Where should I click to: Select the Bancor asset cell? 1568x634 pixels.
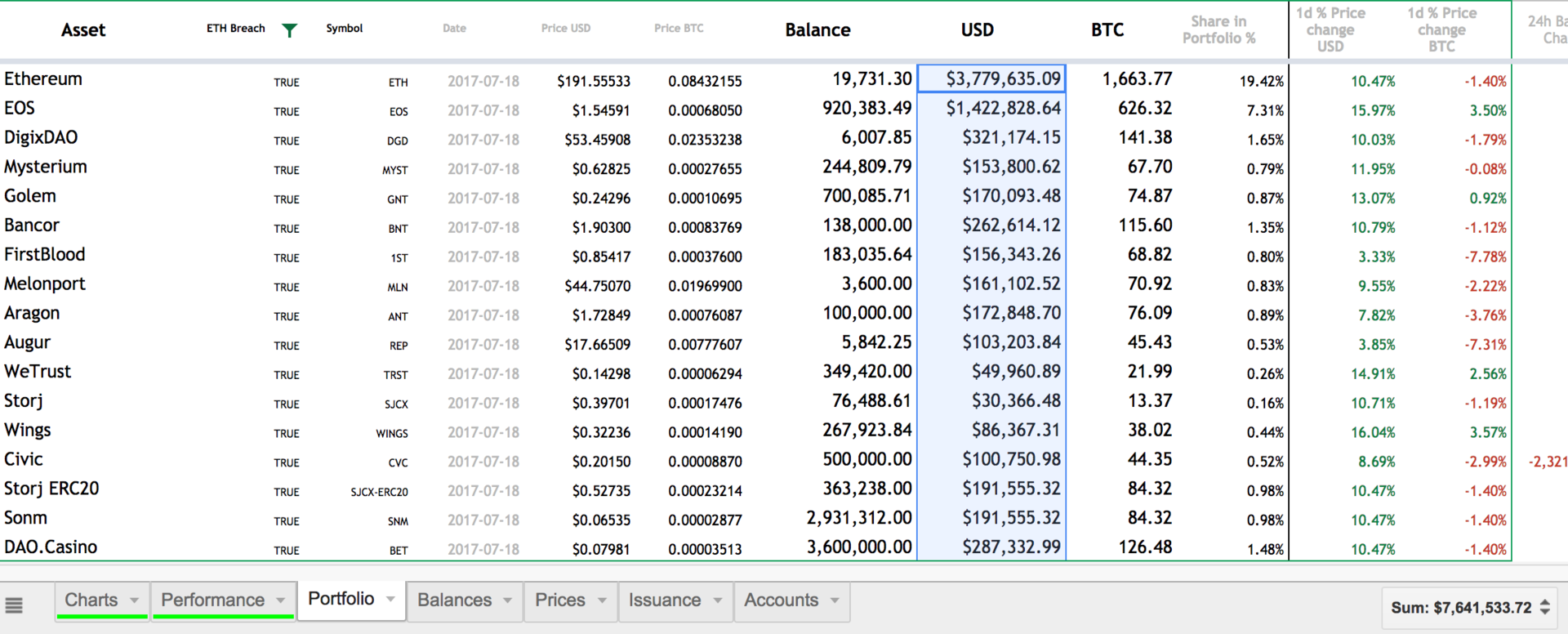click(32, 225)
